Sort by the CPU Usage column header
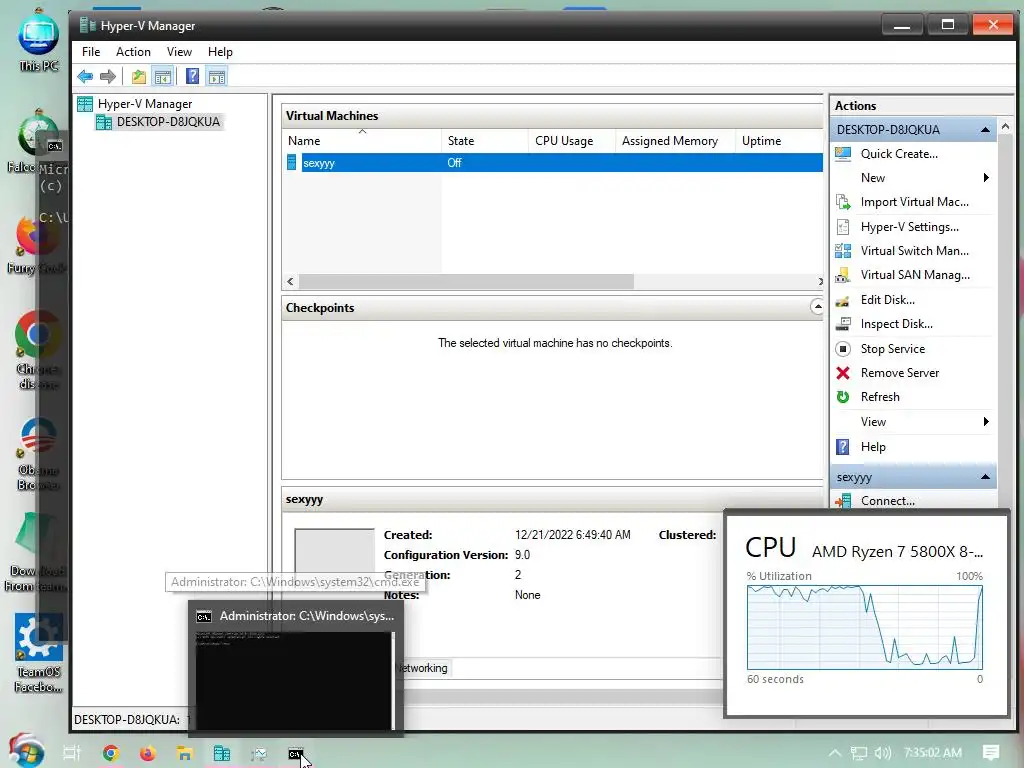Image resolution: width=1024 pixels, height=768 pixels. [x=572, y=141]
